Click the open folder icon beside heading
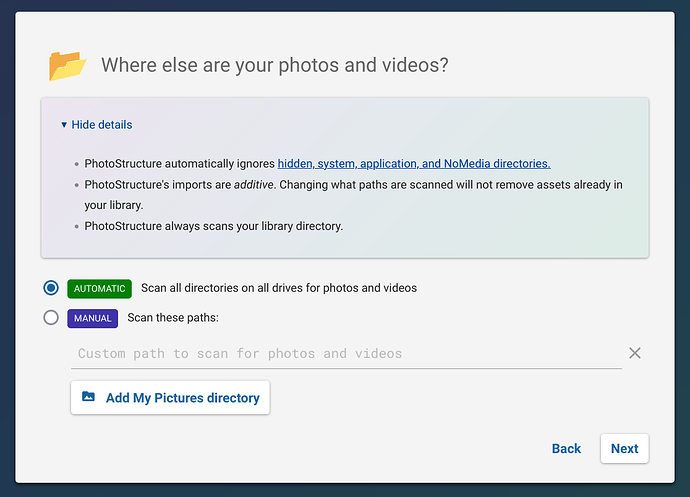This screenshot has height=497, width=690. [67, 66]
